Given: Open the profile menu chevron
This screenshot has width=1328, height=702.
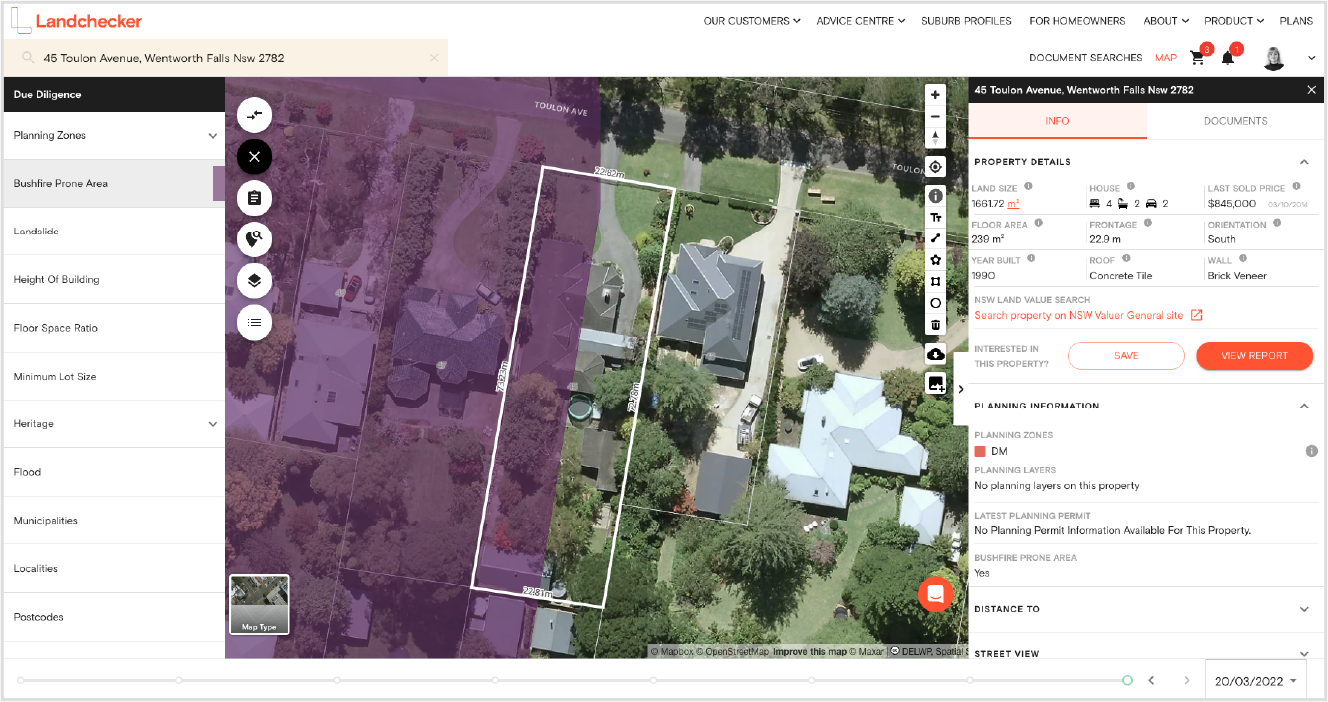Looking at the screenshot, I should point(1311,58).
